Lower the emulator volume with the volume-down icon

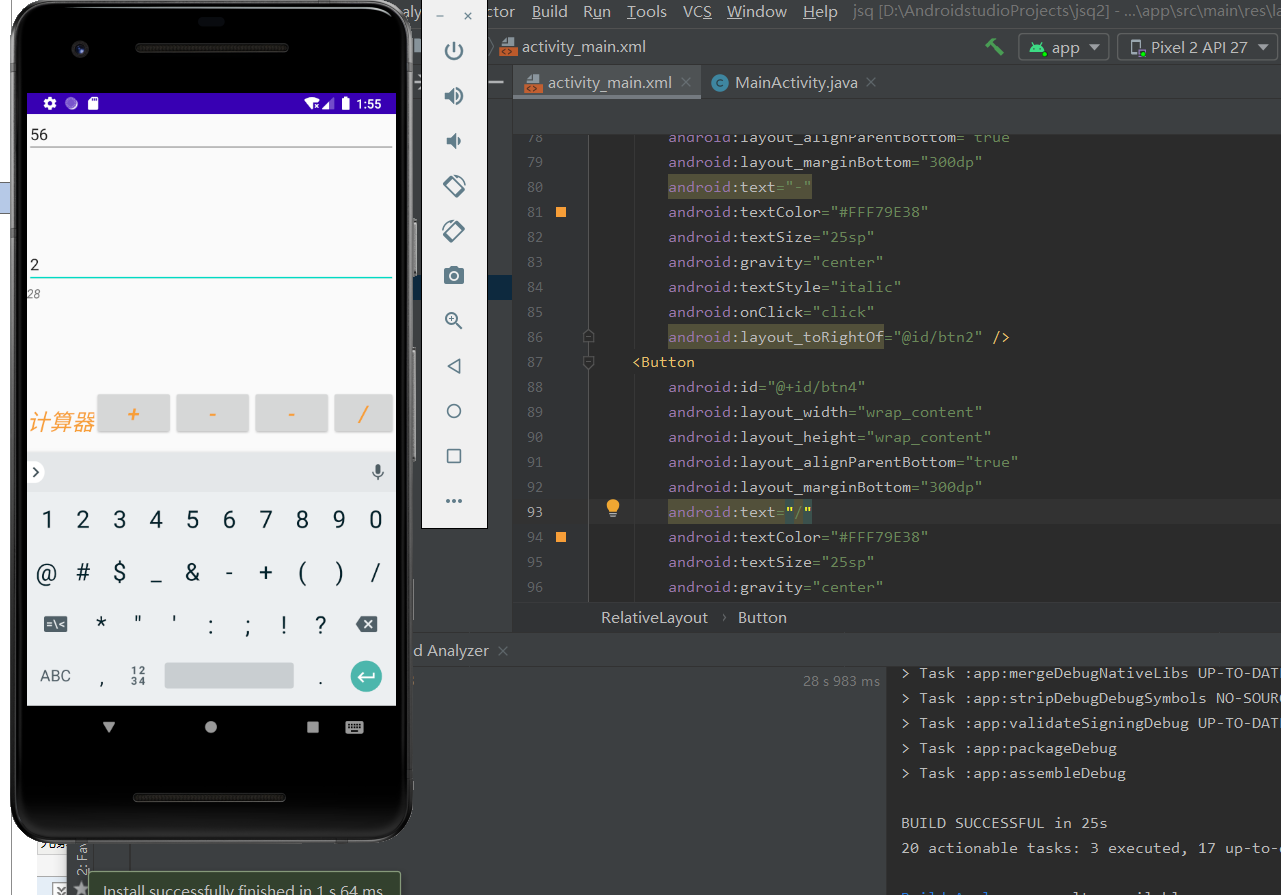pos(454,141)
